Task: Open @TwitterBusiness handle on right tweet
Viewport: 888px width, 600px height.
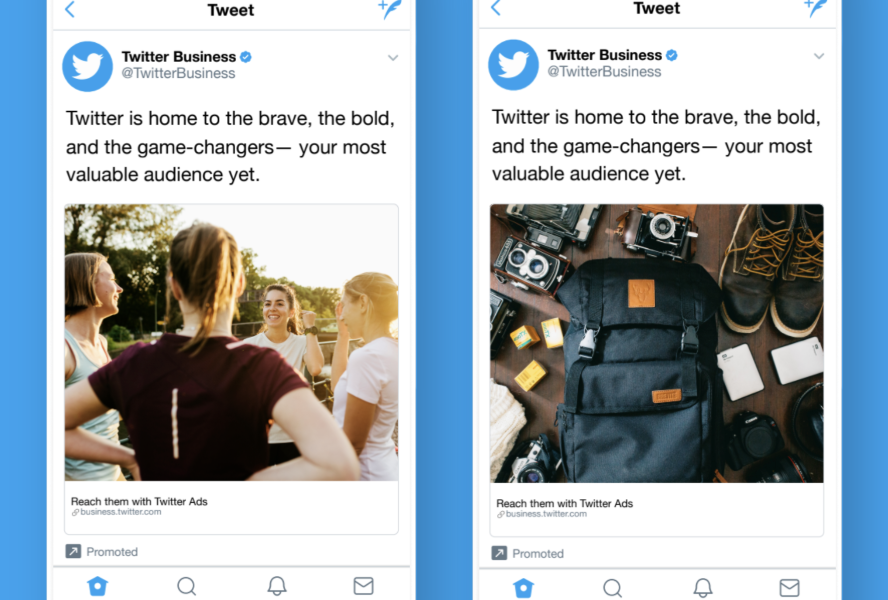Action: click(x=604, y=72)
